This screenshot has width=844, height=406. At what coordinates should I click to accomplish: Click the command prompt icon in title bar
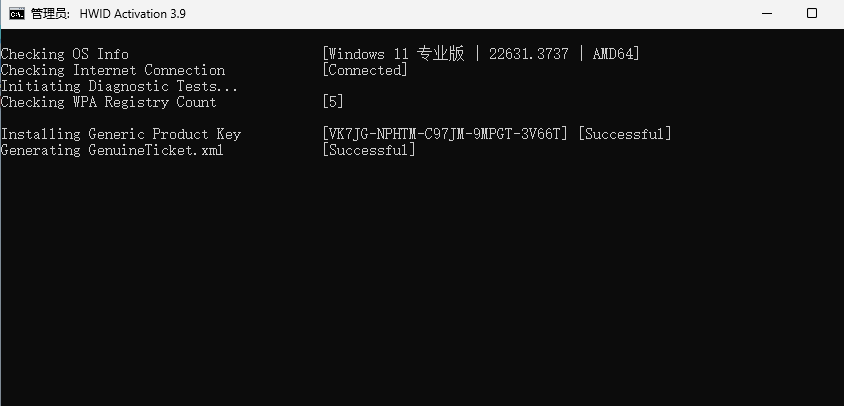point(17,14)
